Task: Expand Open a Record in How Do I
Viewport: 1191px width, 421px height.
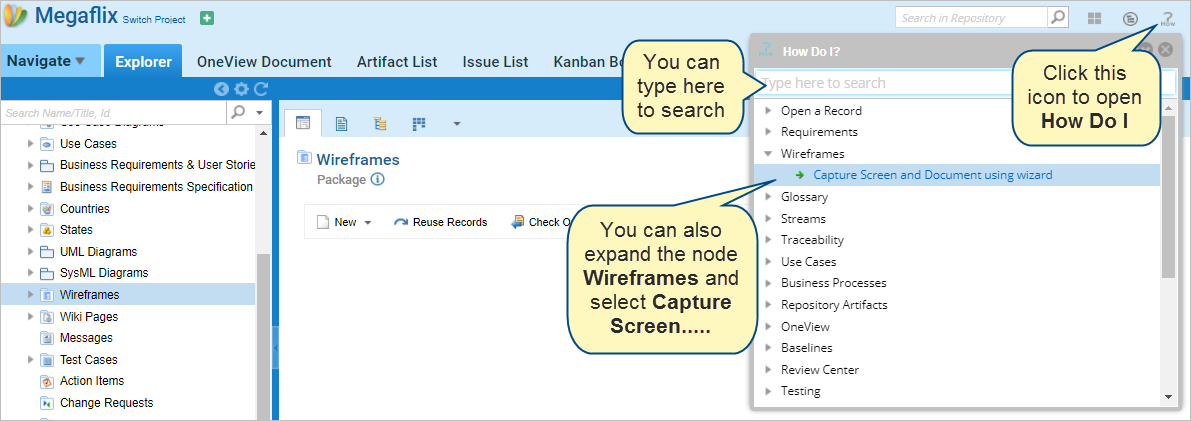Action: [769, 110]
